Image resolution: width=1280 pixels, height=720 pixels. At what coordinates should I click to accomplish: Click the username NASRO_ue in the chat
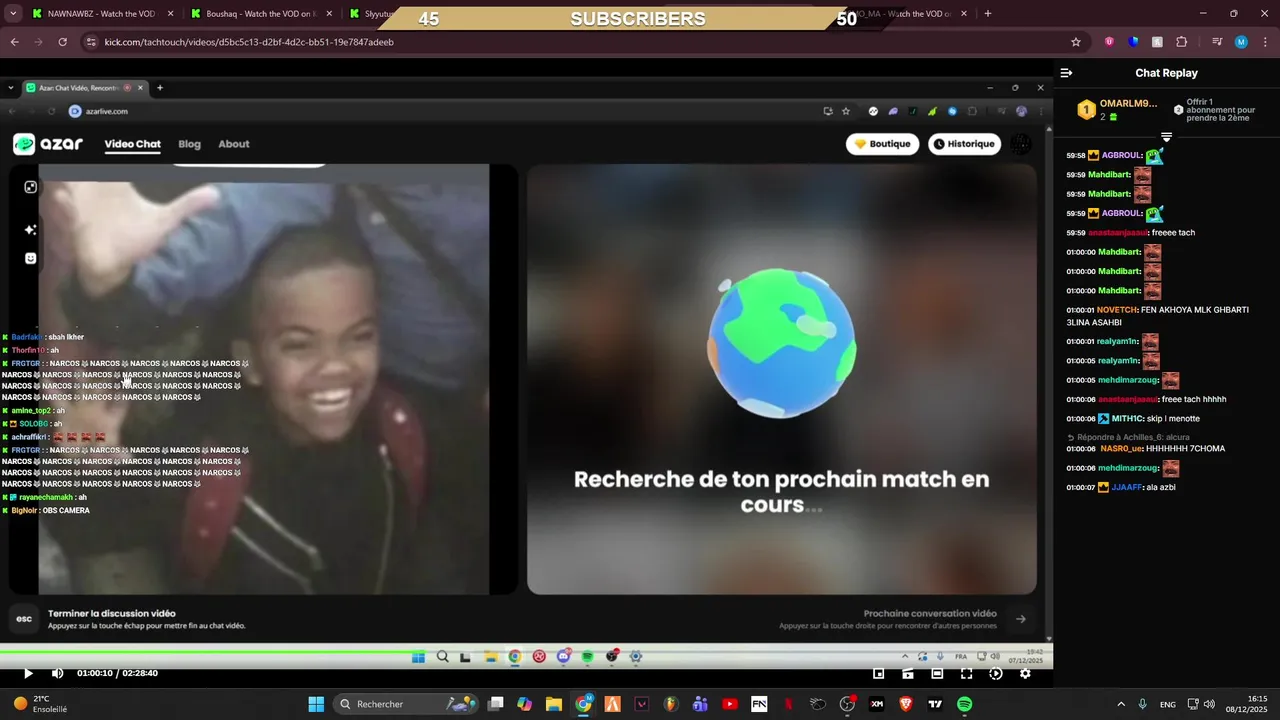(1121, 449)
